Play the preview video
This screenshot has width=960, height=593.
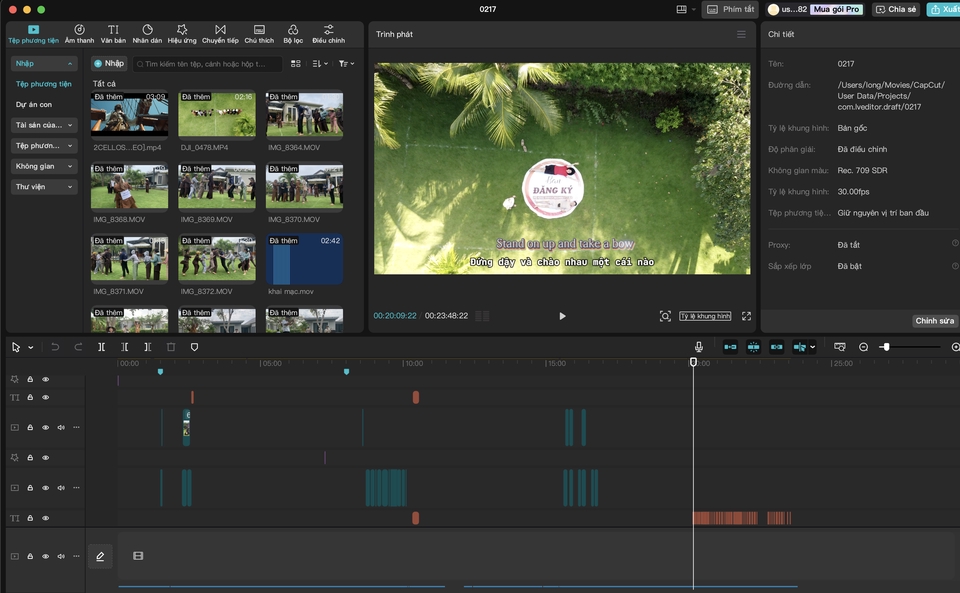(562, 316)
